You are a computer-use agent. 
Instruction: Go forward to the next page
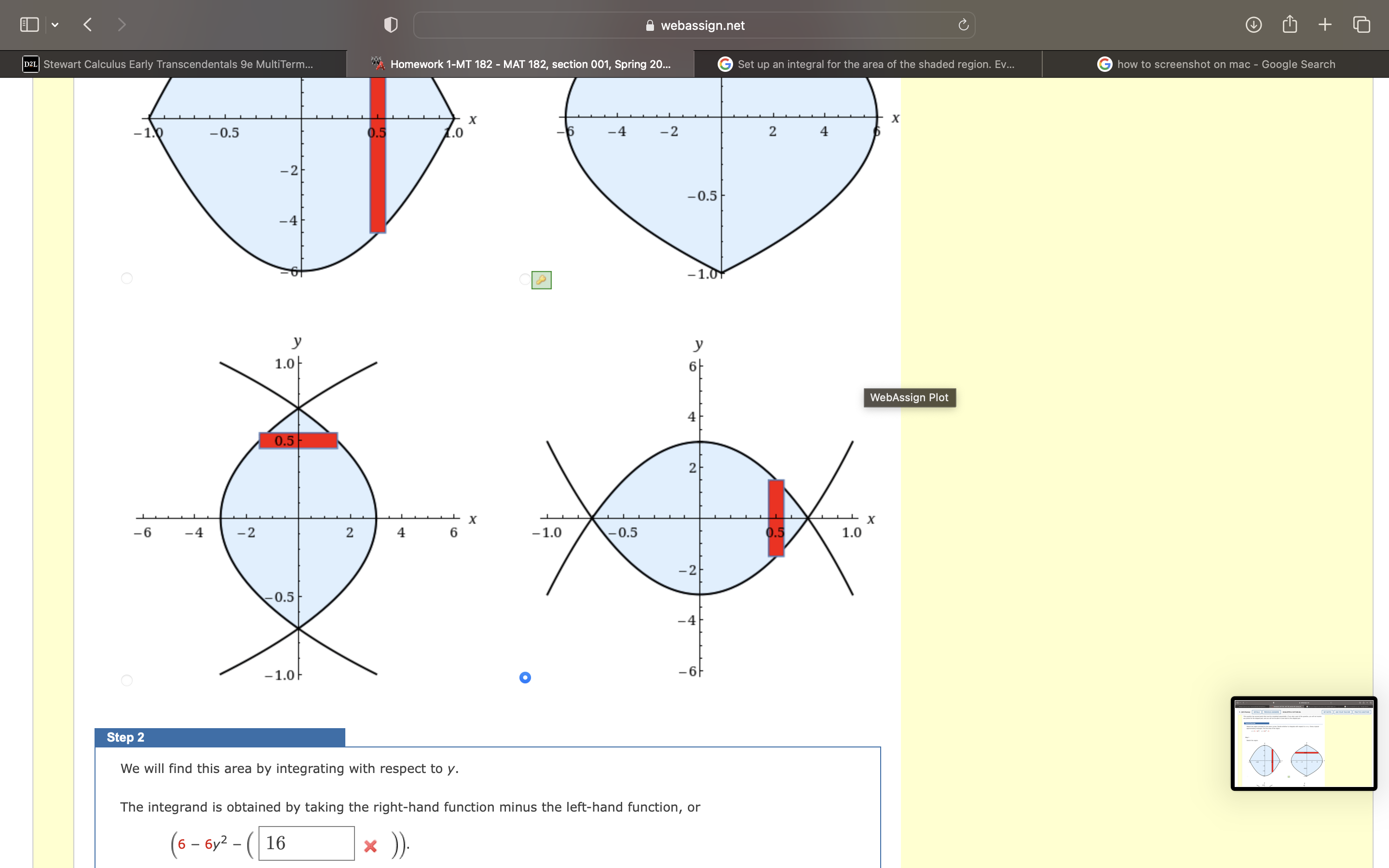click(x=121, y=25)
